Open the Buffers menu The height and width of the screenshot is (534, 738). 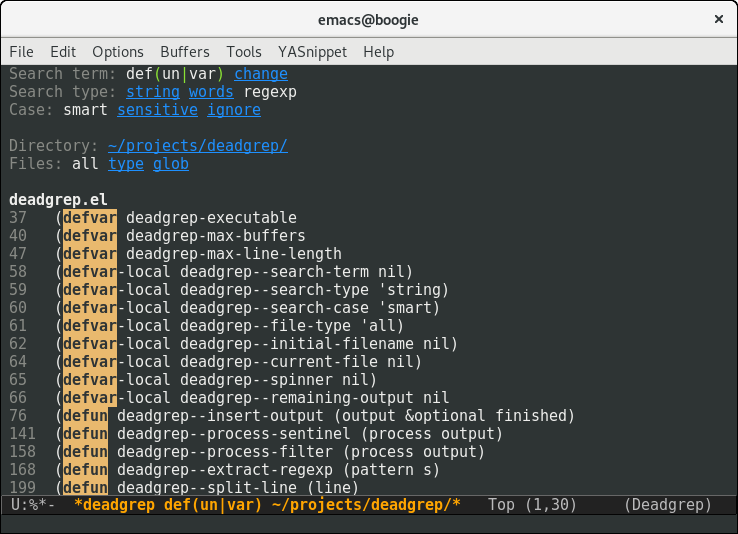(184, 52)
